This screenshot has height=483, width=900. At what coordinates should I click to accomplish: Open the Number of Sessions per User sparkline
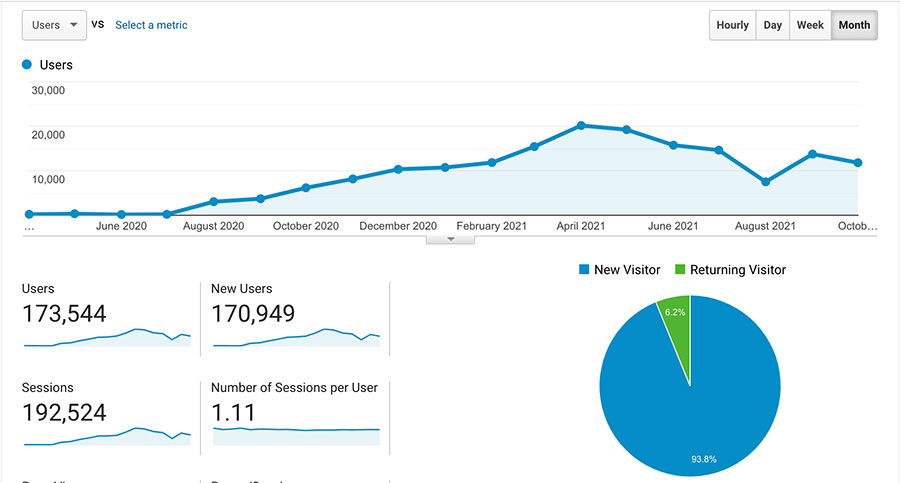pos(297,436)
